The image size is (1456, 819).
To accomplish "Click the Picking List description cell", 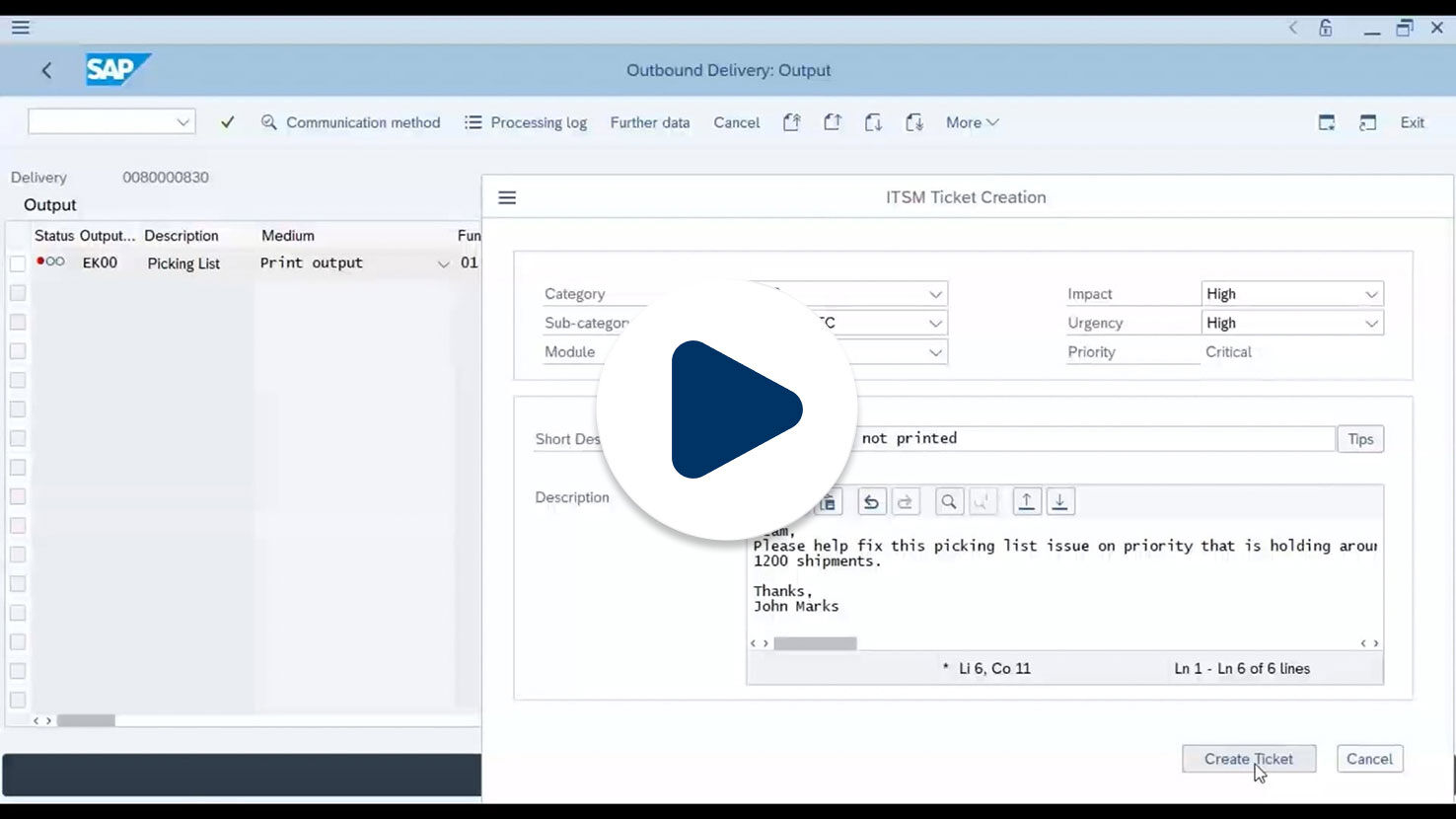I will (183, 263).
